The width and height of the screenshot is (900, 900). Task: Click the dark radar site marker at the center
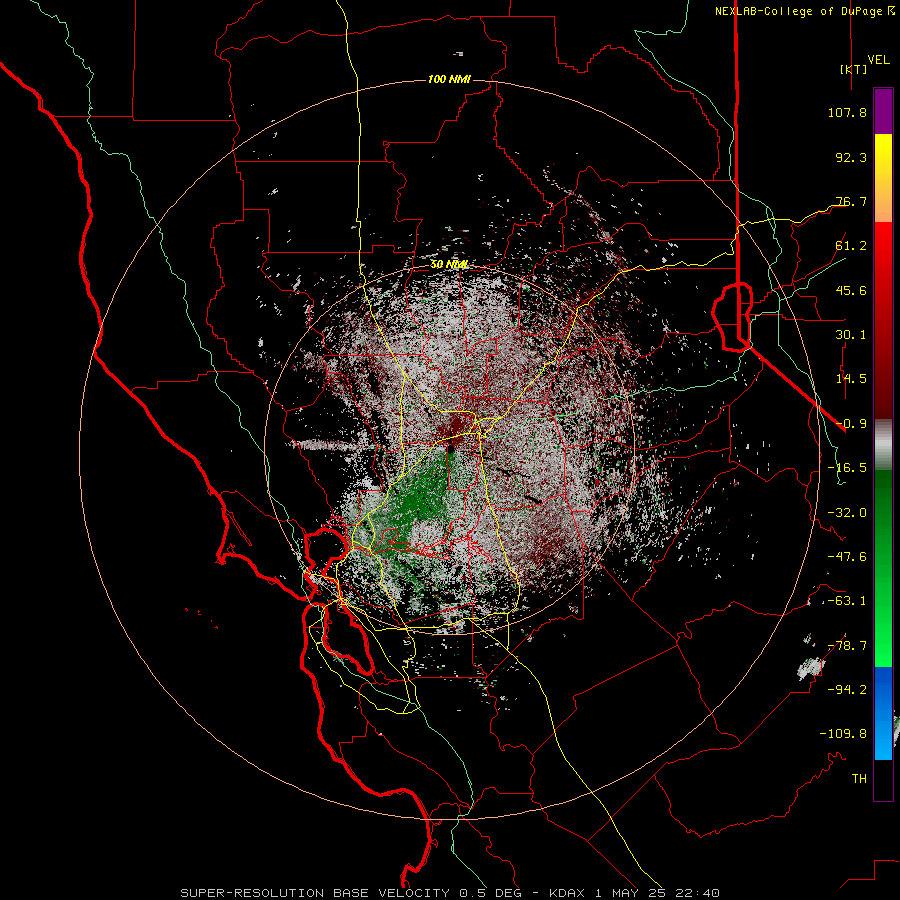451,448
